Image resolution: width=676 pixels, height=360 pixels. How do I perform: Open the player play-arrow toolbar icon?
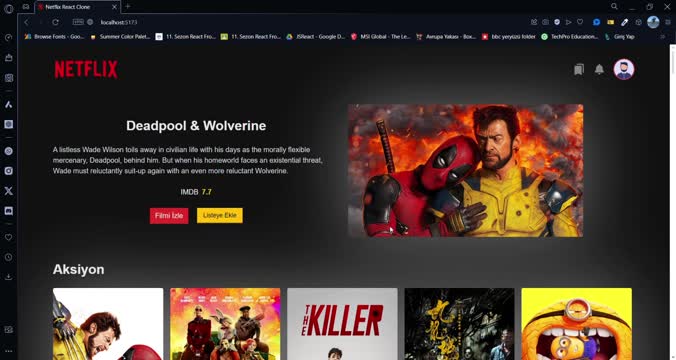pyautogui.click(x=569, y=22)
